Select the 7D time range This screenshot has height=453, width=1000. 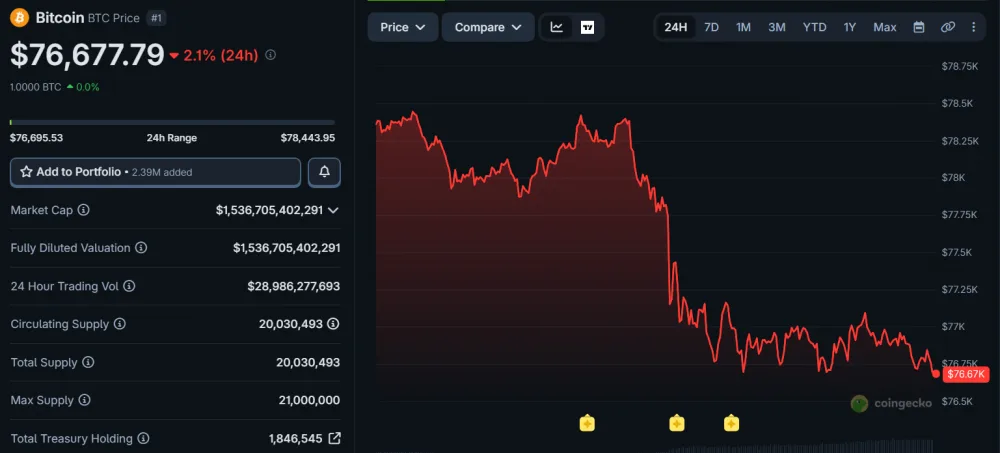click(x=711, y=27)
